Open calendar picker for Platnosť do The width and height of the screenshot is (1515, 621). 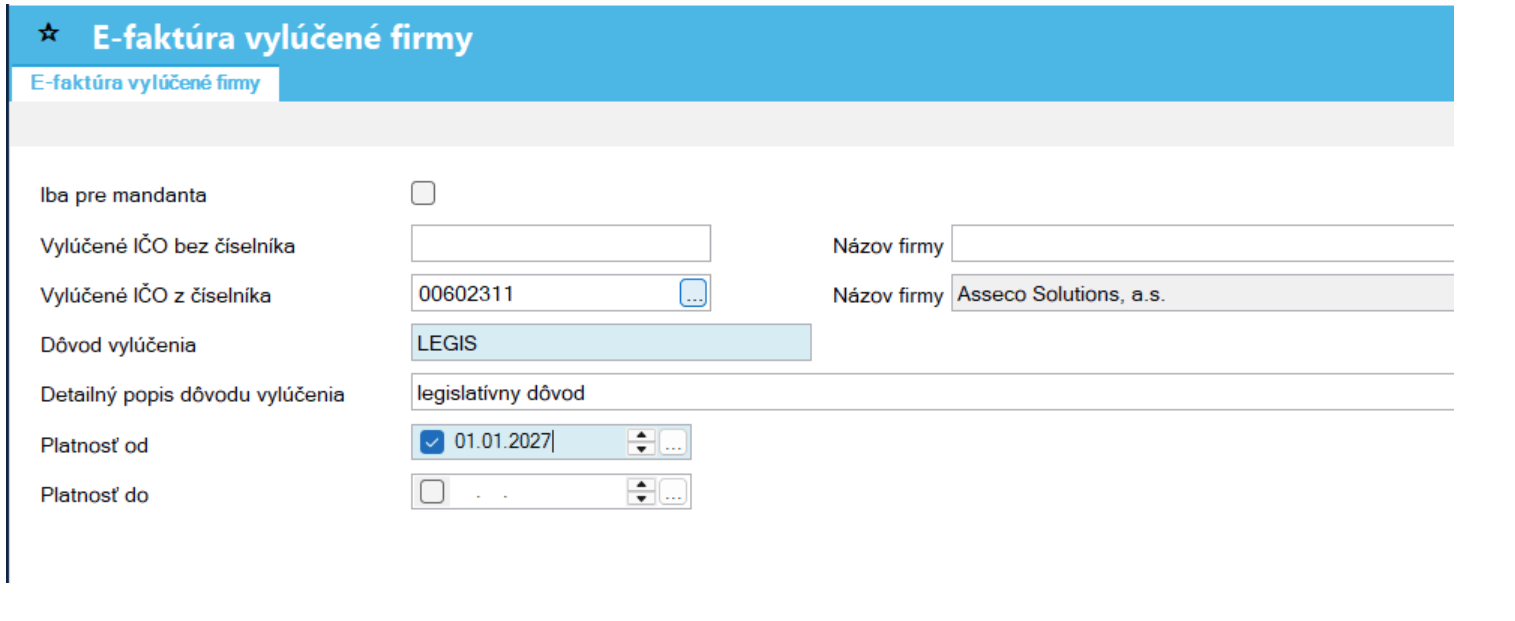tap(673, 492)
